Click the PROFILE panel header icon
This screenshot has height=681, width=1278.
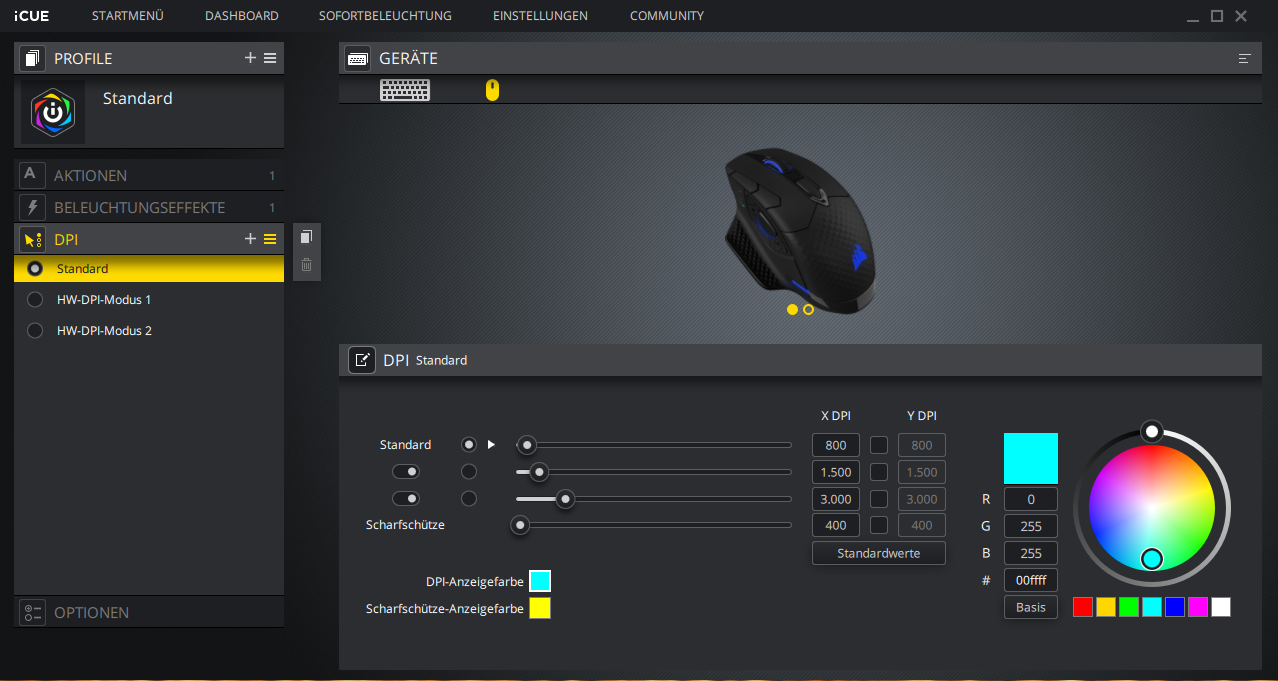click(32, 58)
